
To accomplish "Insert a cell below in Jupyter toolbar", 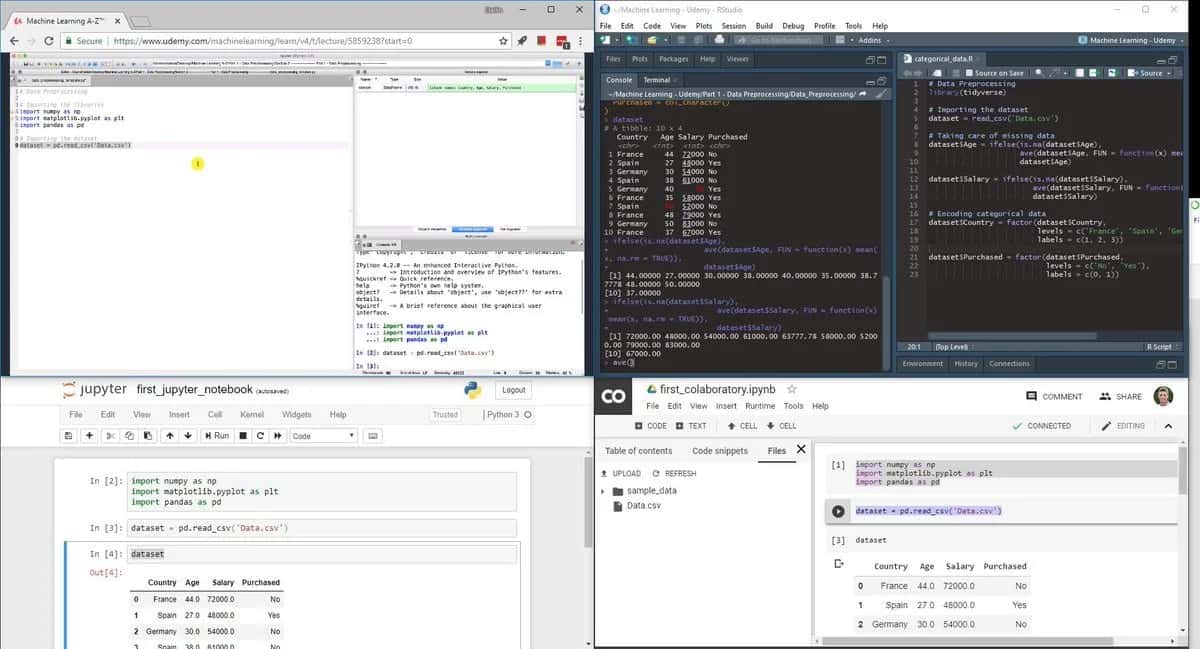I will click(x=89, y=436).
